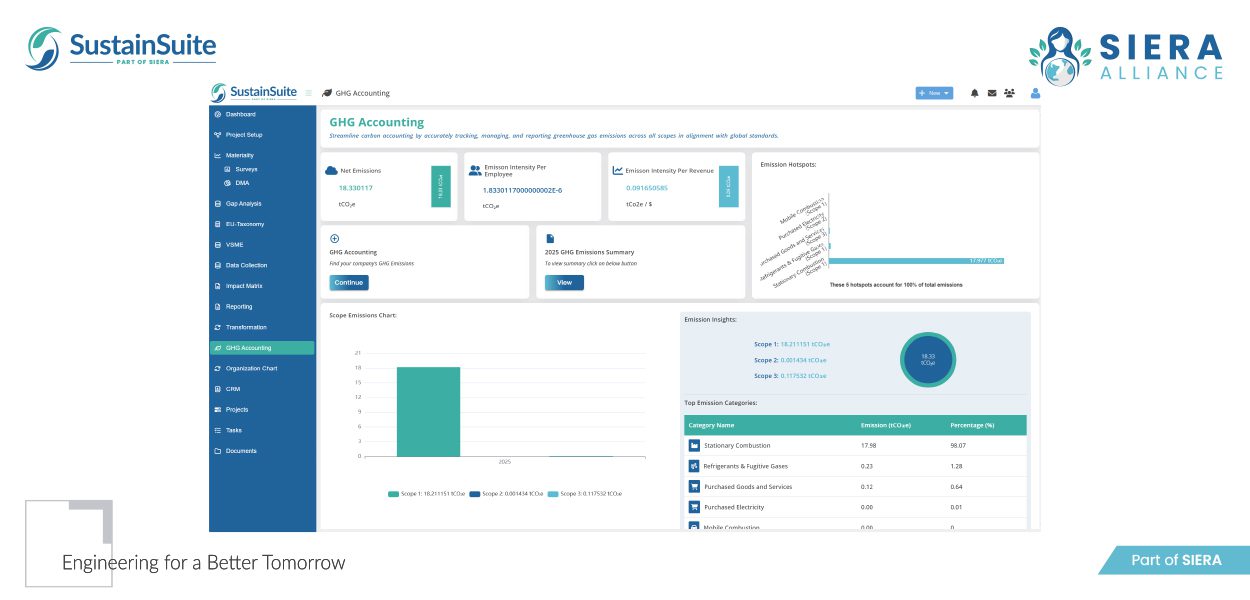Screen dimensions: 1250x600
Task: Expand the Materiality sidebar section
Action: pyautogui.click(x=239, y=156)
